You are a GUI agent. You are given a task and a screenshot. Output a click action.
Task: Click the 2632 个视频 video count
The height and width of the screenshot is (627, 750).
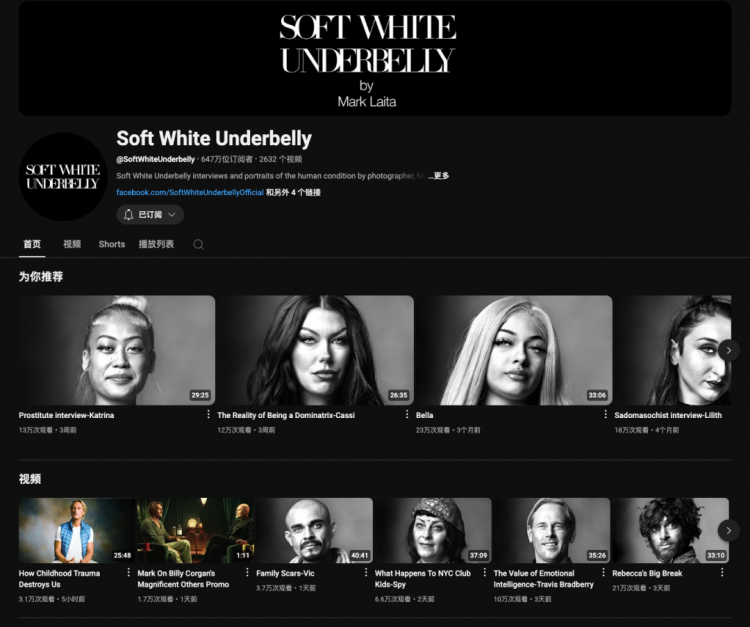pos(280,159)
